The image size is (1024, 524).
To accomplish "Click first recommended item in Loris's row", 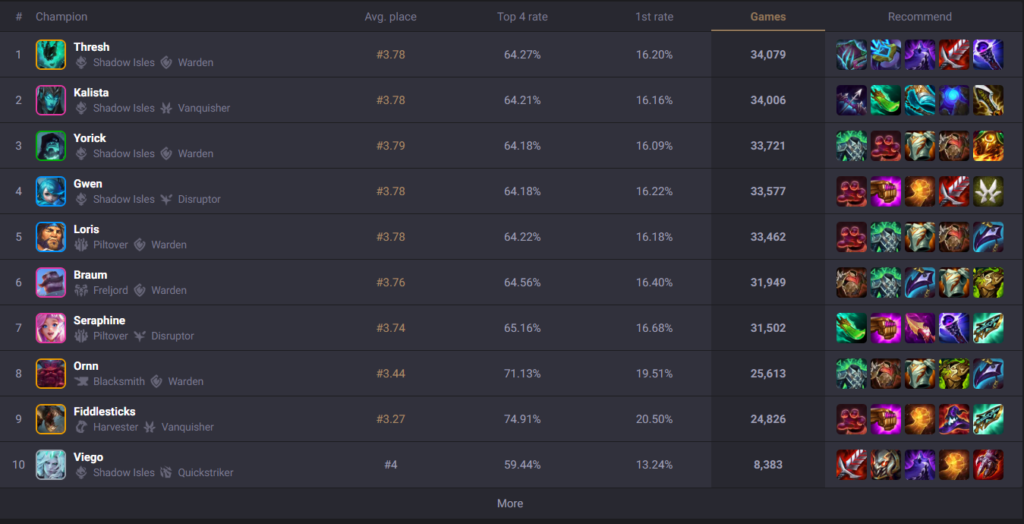I will pos(852,237).
